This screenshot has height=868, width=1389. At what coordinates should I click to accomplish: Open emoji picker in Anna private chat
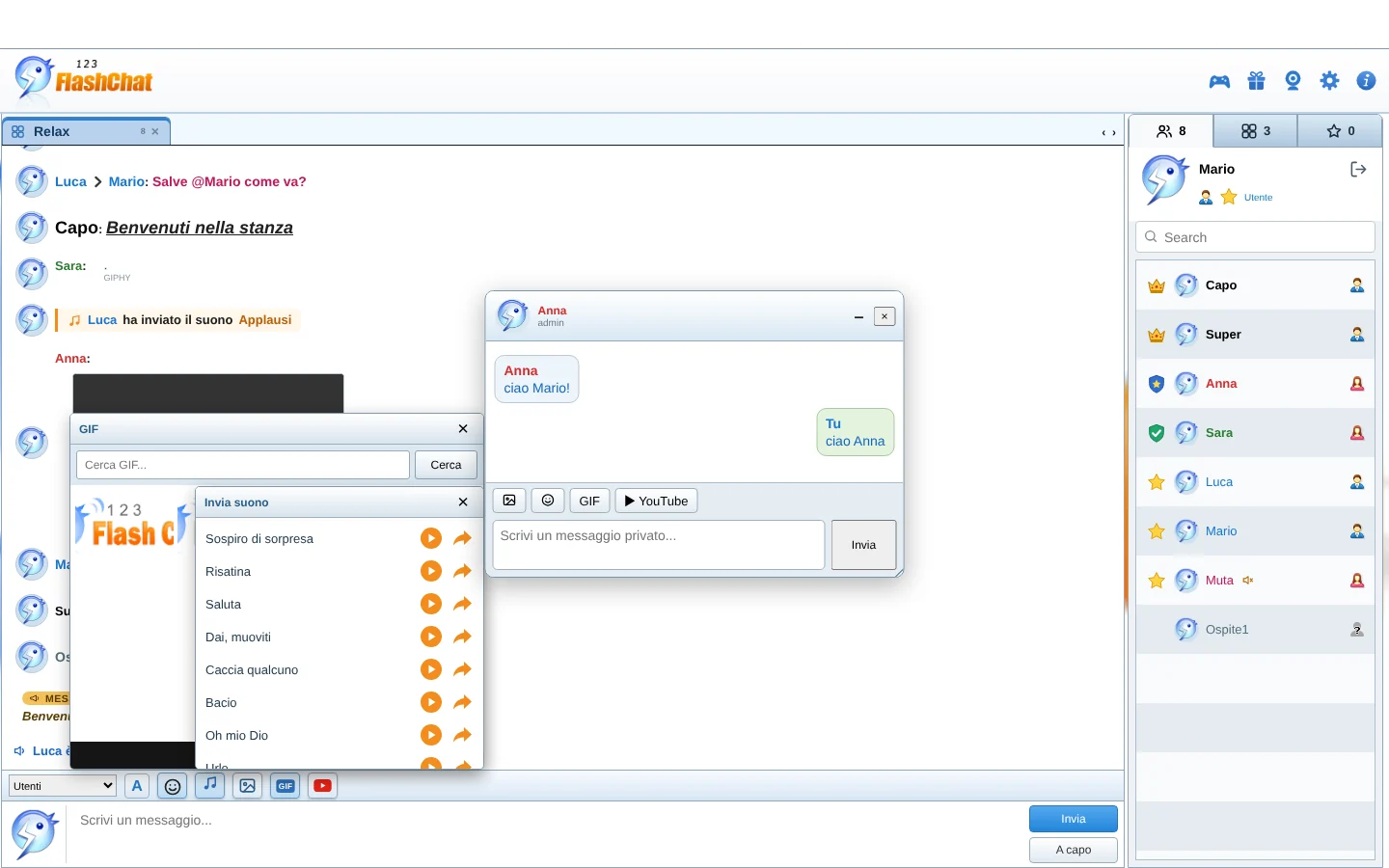click(x=548, y=501)
